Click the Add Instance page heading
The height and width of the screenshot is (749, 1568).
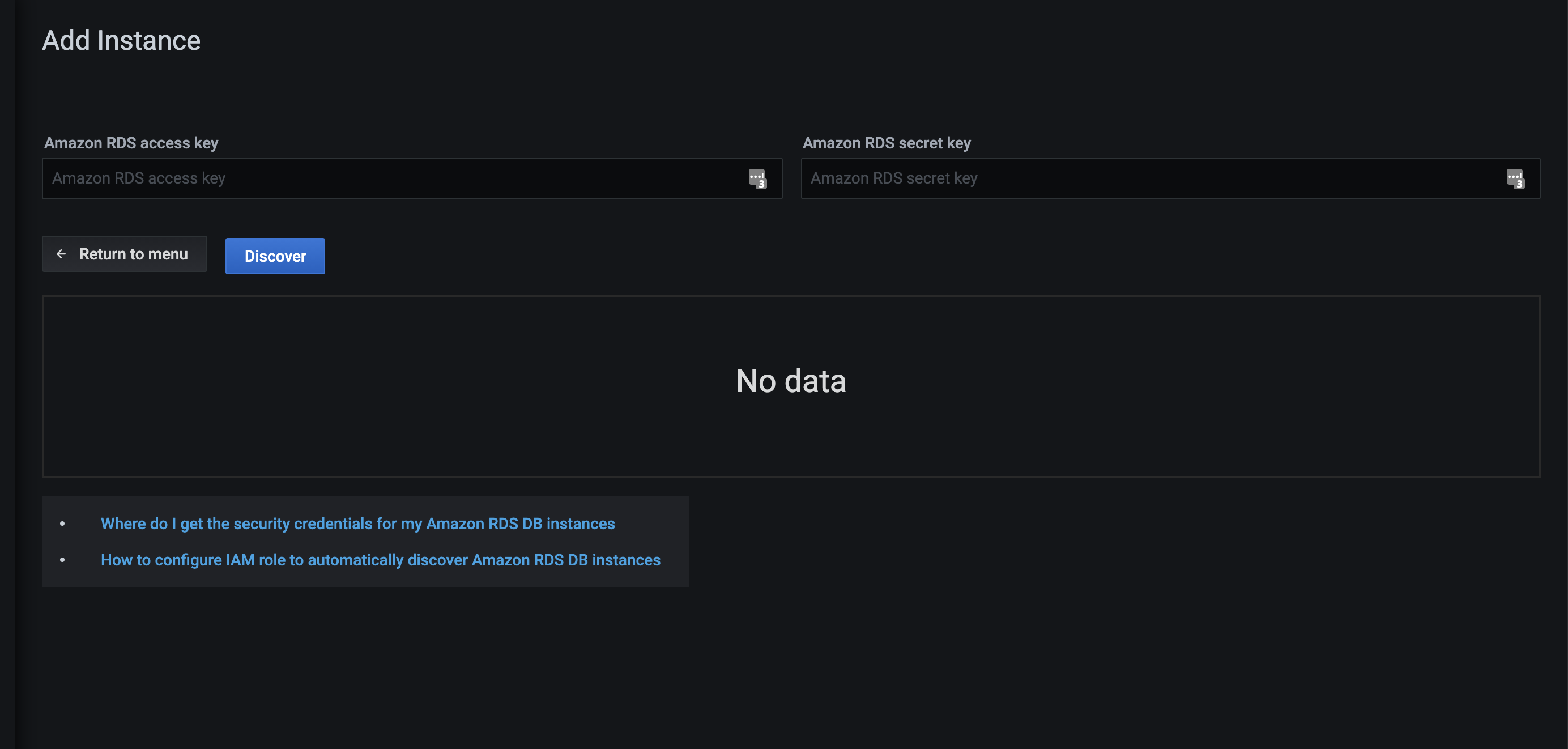tap(121, 41)
